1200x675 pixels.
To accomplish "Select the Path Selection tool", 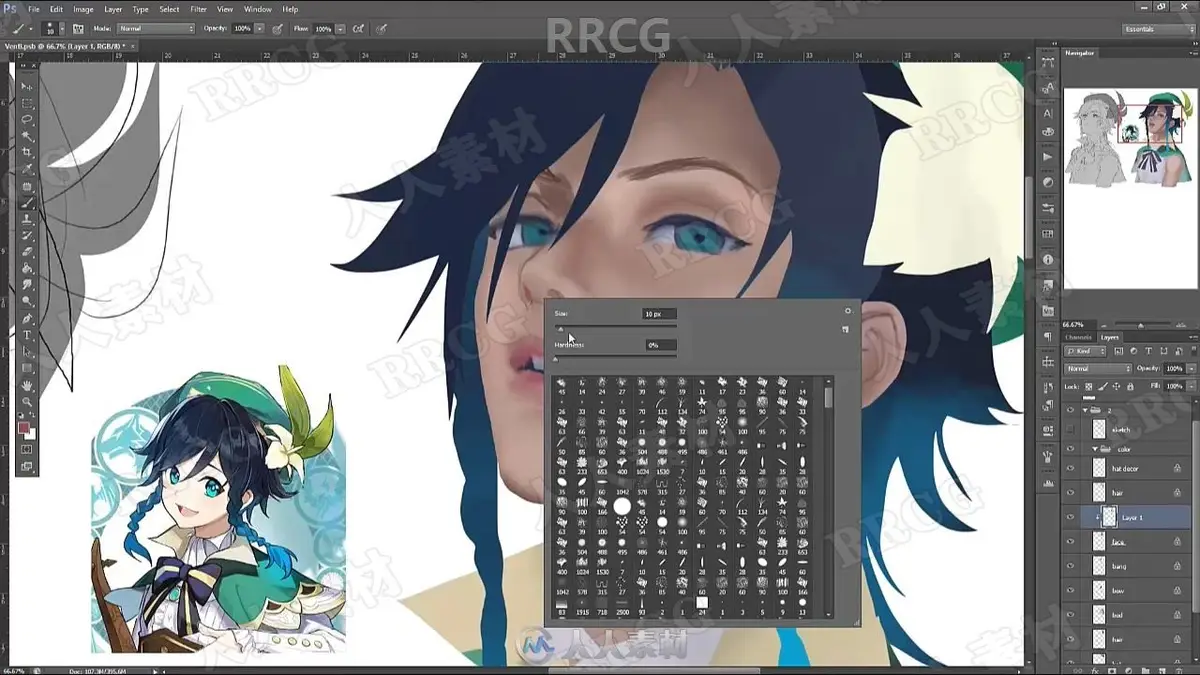I will [27, 351].
